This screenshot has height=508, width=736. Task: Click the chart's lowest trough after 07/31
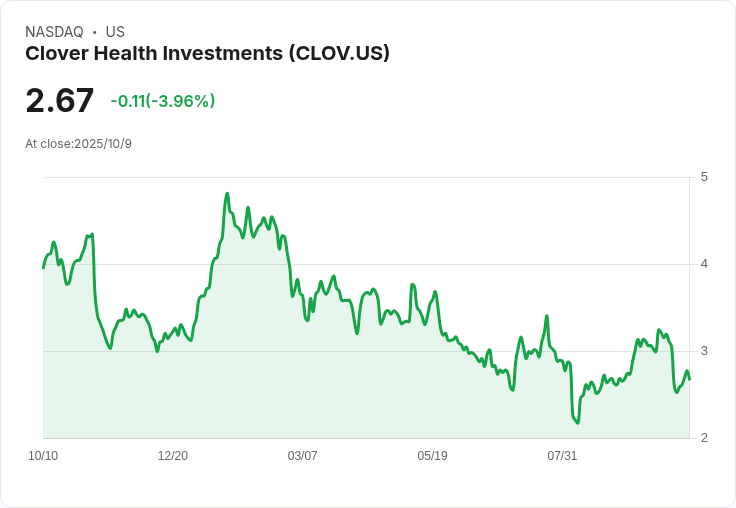577,423
